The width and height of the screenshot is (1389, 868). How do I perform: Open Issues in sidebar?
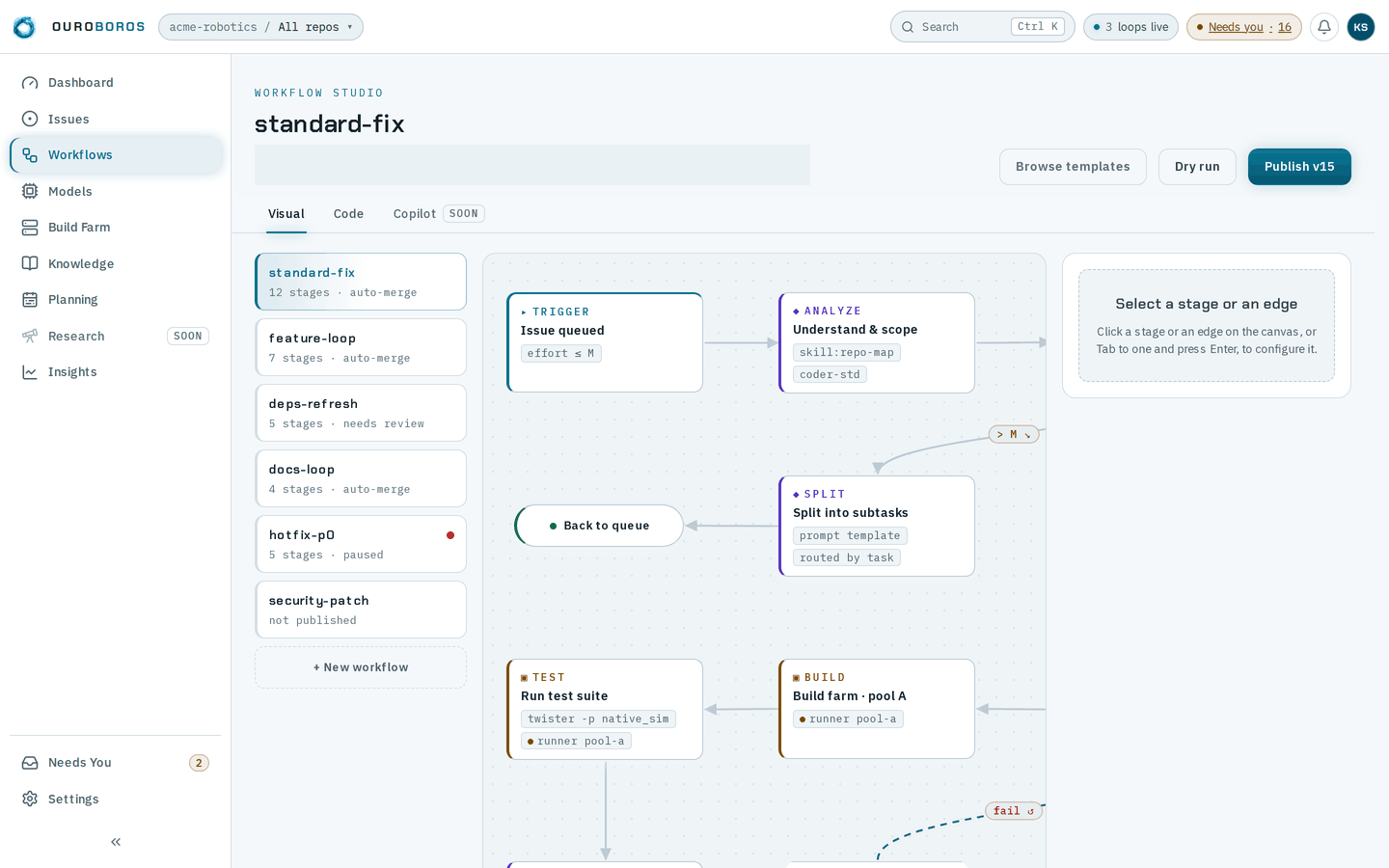click(116, 119)
